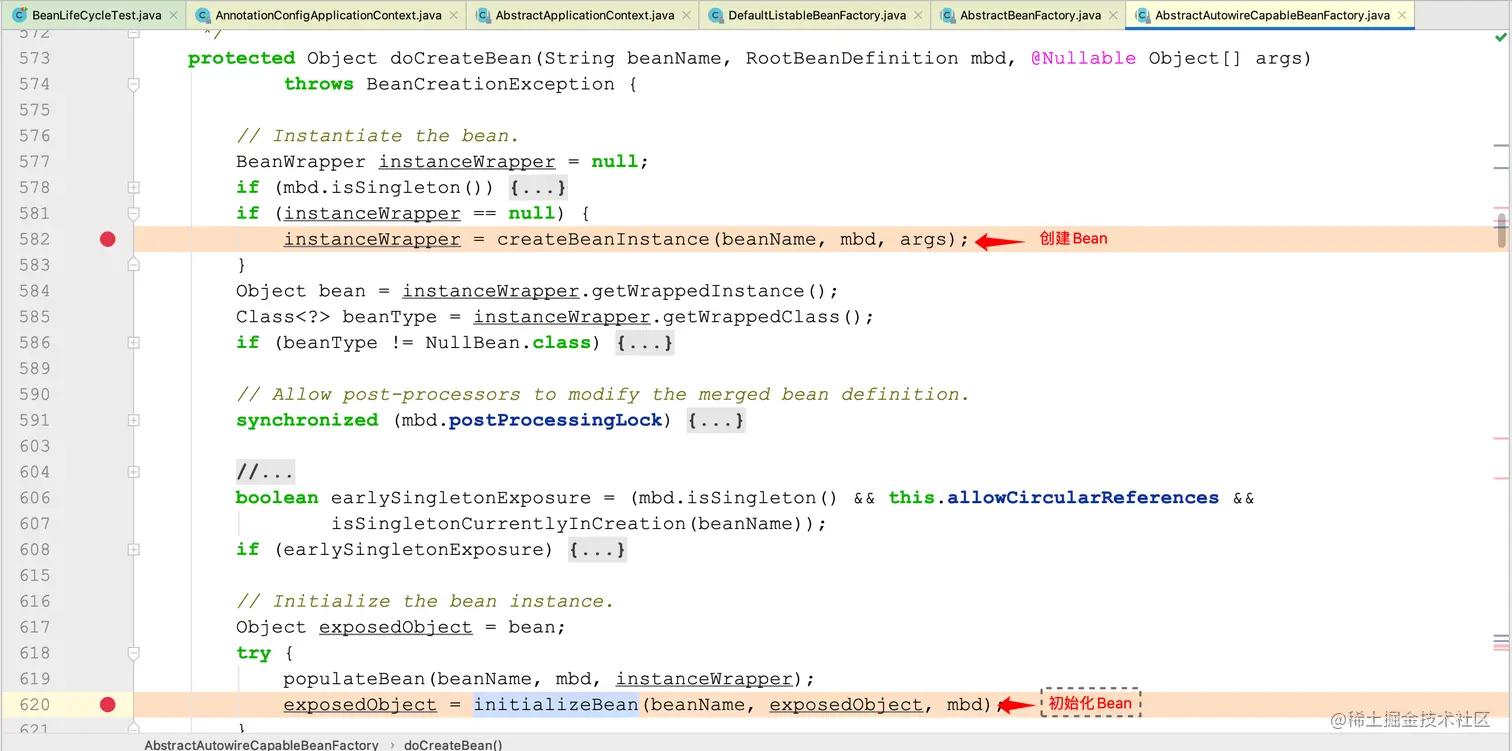Click the "// Allow post-processors" comment
This screenshot has height=751, width=1512.
pos(603,395)
